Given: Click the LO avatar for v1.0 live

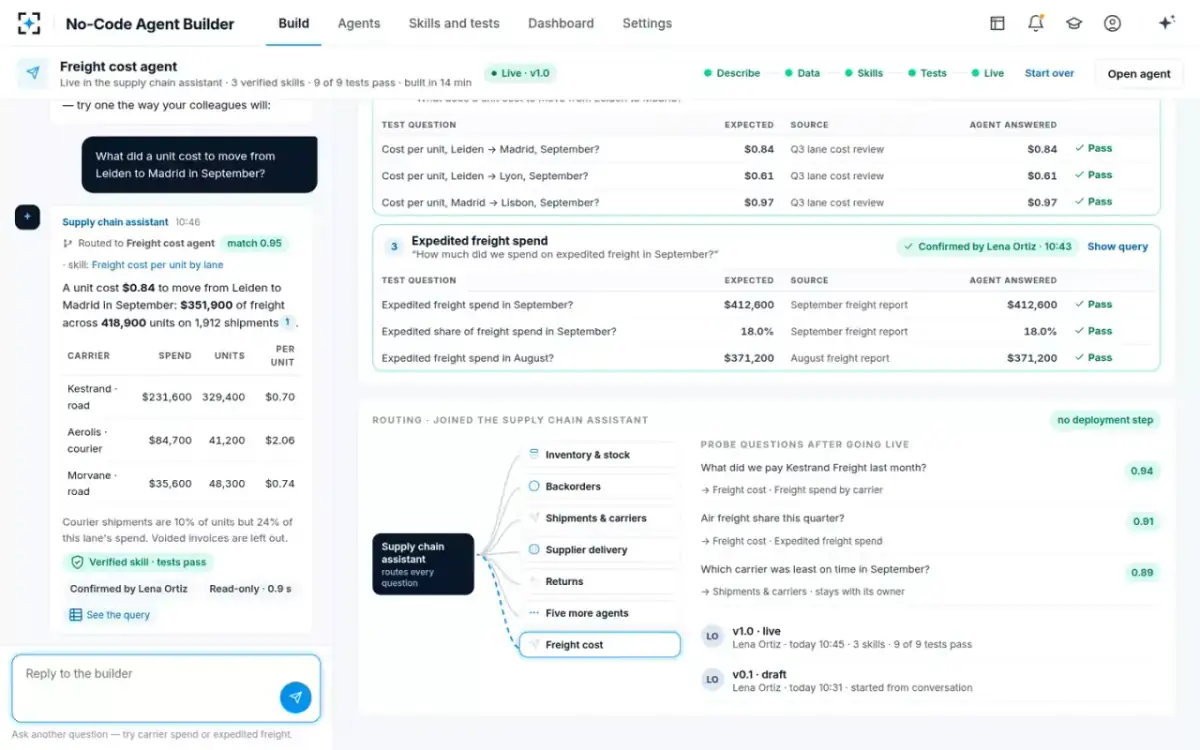Looking at the screenshot, I should point(712,637).
